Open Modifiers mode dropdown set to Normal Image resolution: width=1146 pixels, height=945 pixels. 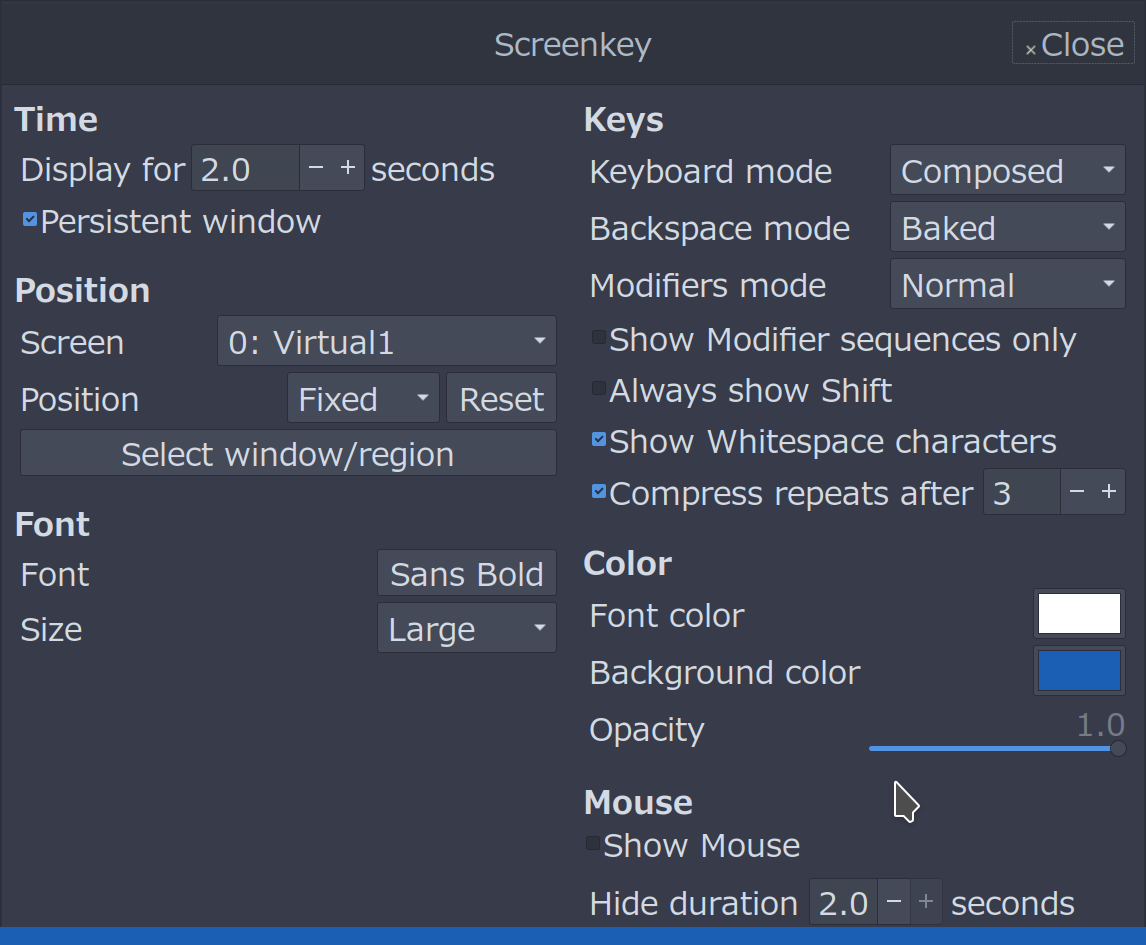tap(1008, 284)
